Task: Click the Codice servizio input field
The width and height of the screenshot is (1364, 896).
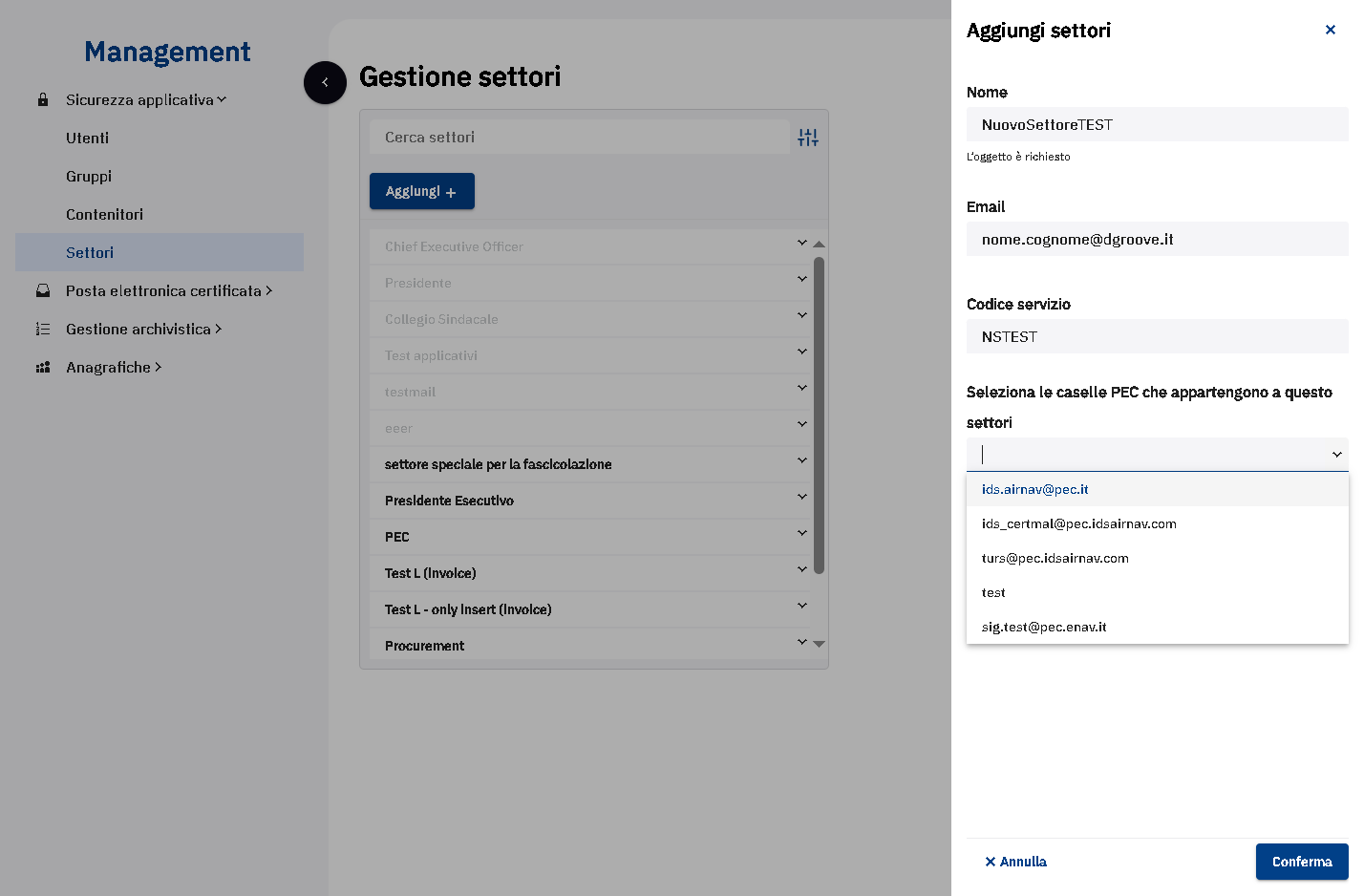Action: click(1158, 336)
